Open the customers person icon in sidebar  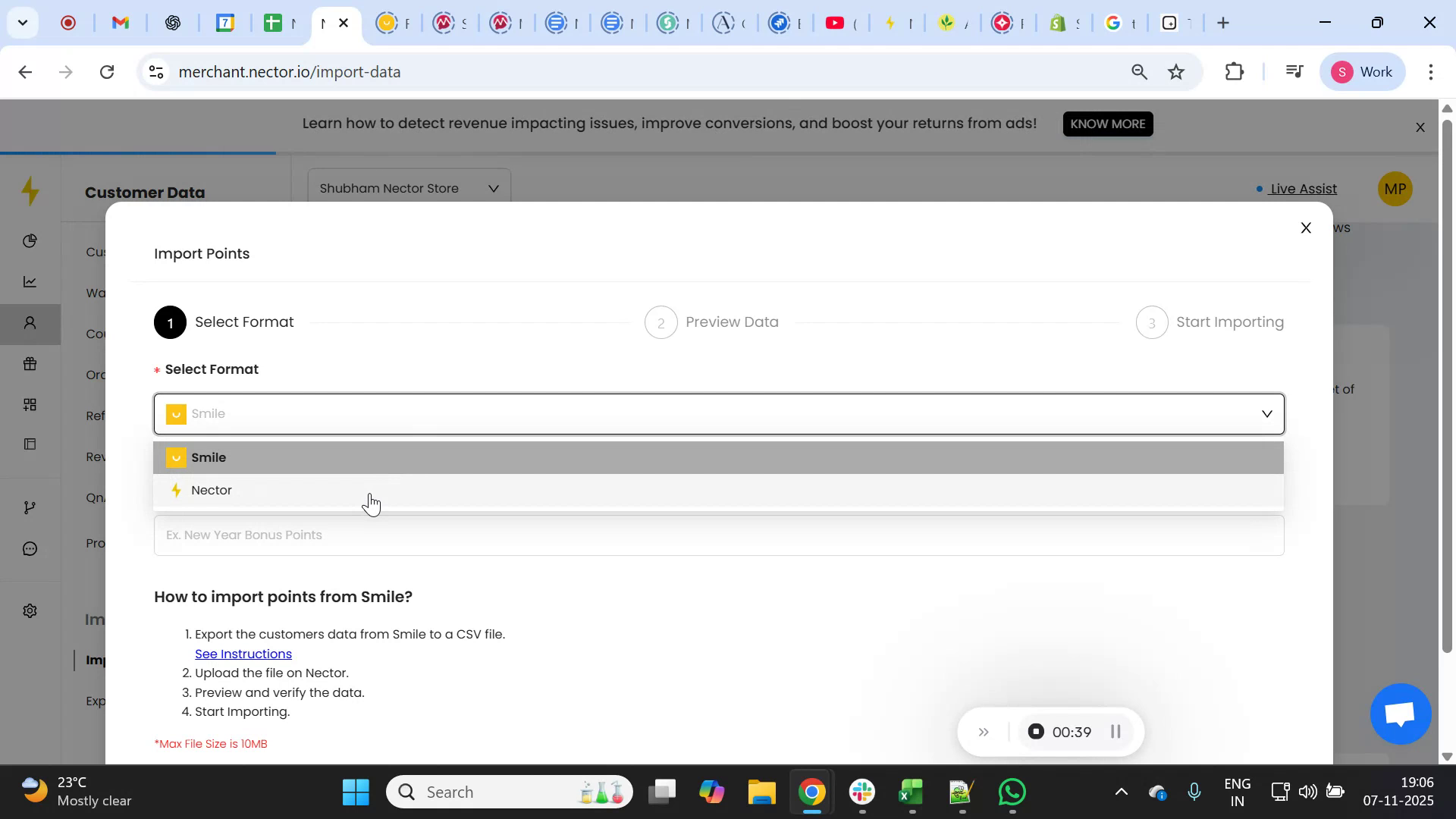tap(30, 322)
